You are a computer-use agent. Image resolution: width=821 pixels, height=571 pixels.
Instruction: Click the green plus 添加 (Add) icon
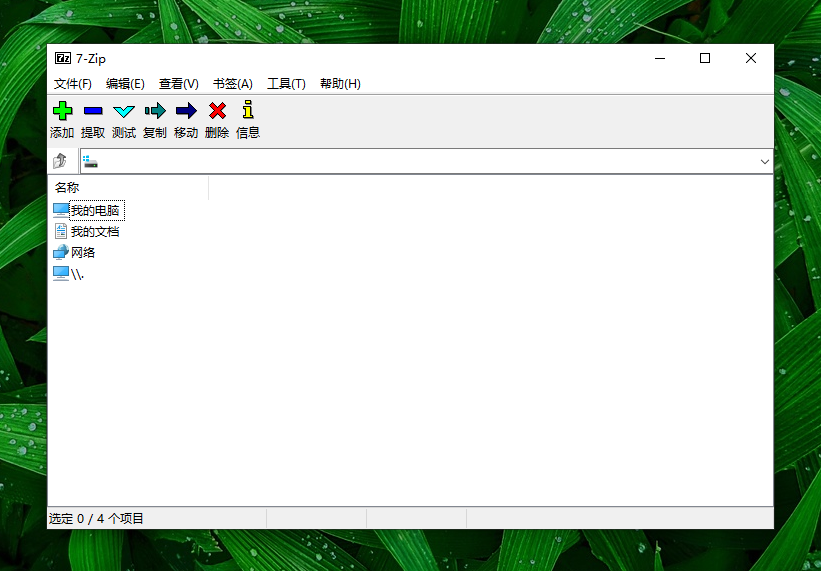click(62, 111)
